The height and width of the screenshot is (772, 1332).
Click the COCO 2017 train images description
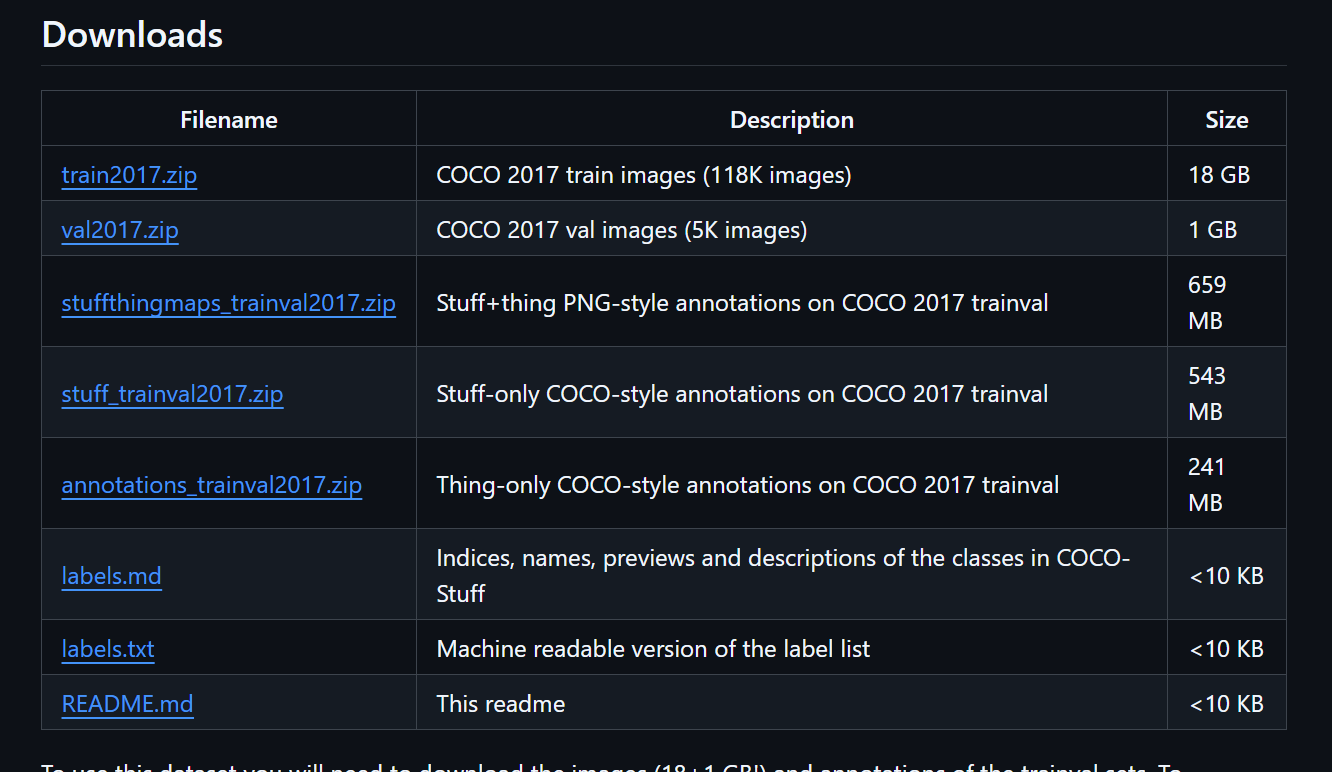643,175
